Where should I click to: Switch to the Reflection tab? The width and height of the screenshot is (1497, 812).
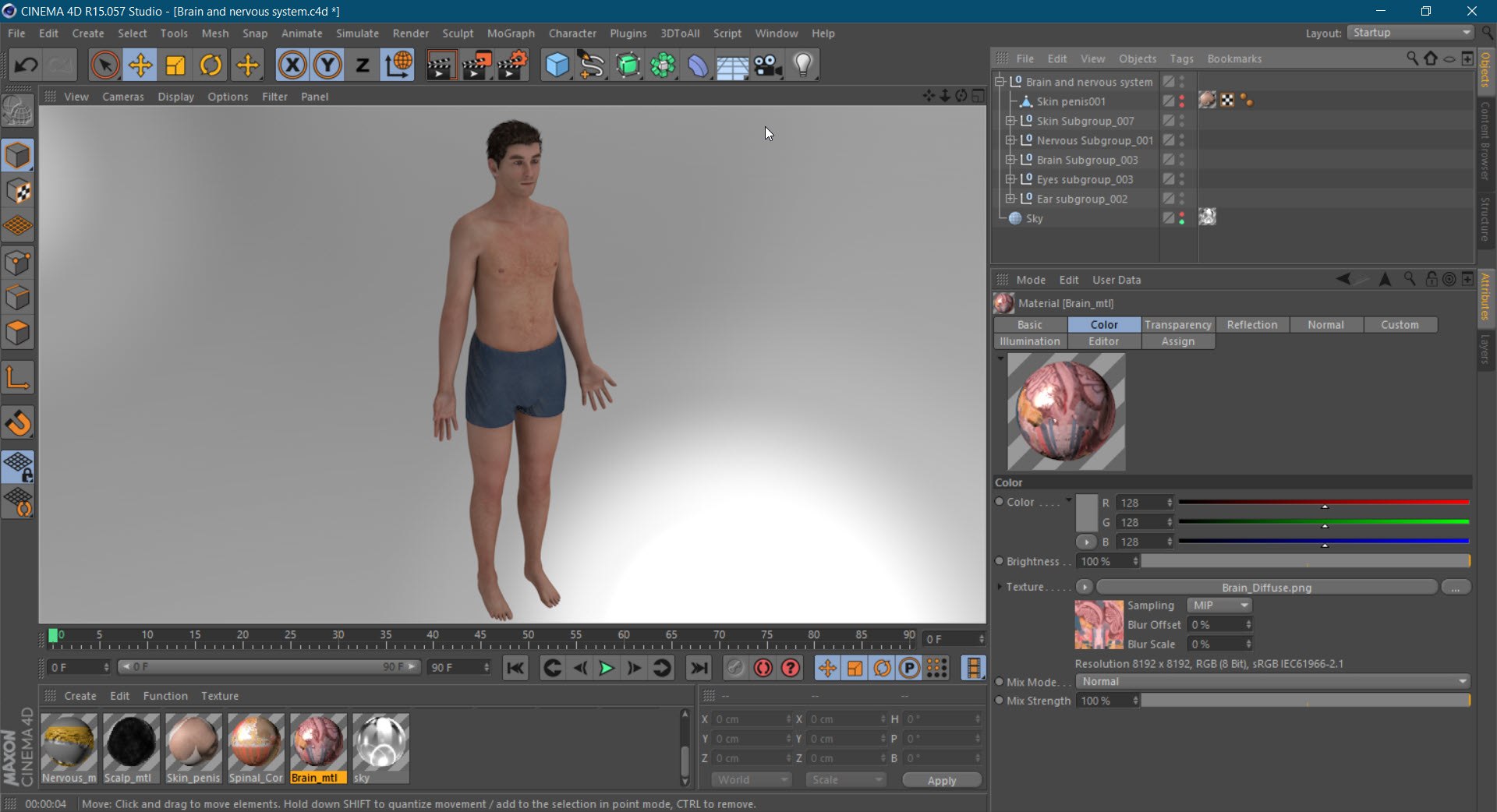[x=1251, y=325]
